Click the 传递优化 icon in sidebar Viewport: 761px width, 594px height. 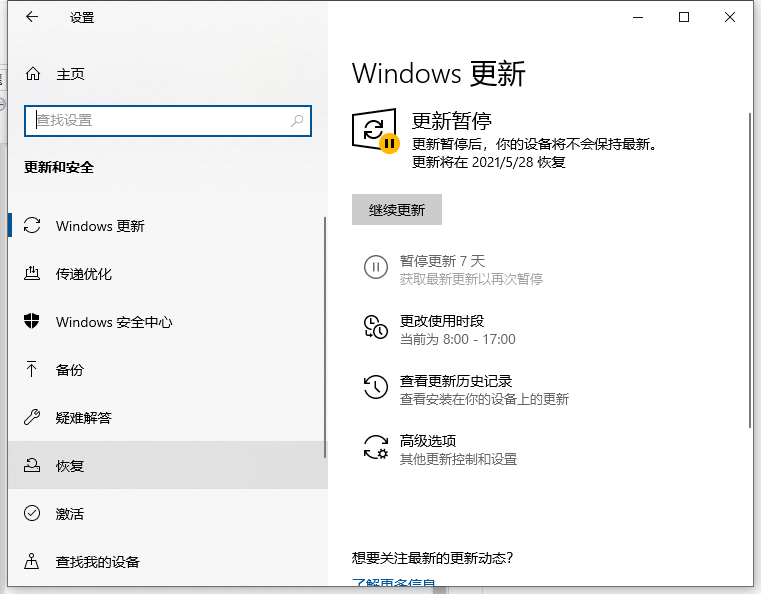(33, 274)
